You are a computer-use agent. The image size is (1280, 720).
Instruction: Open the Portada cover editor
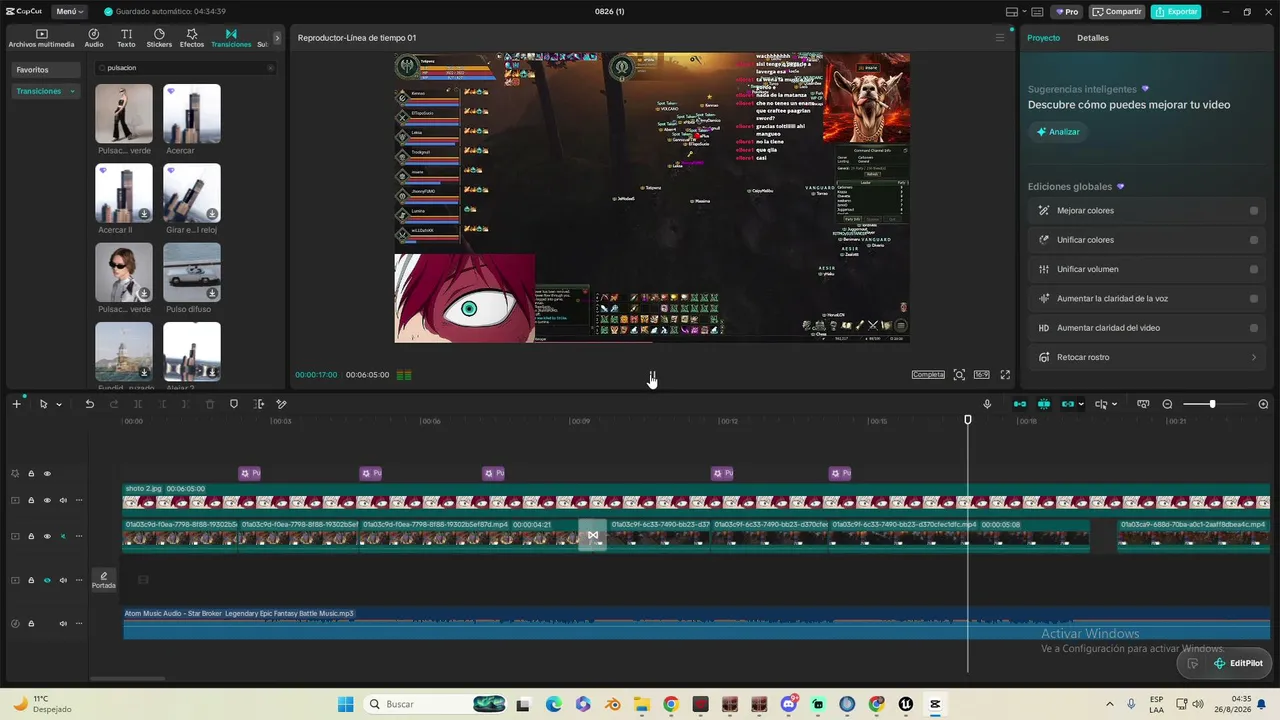pos(104,579)
